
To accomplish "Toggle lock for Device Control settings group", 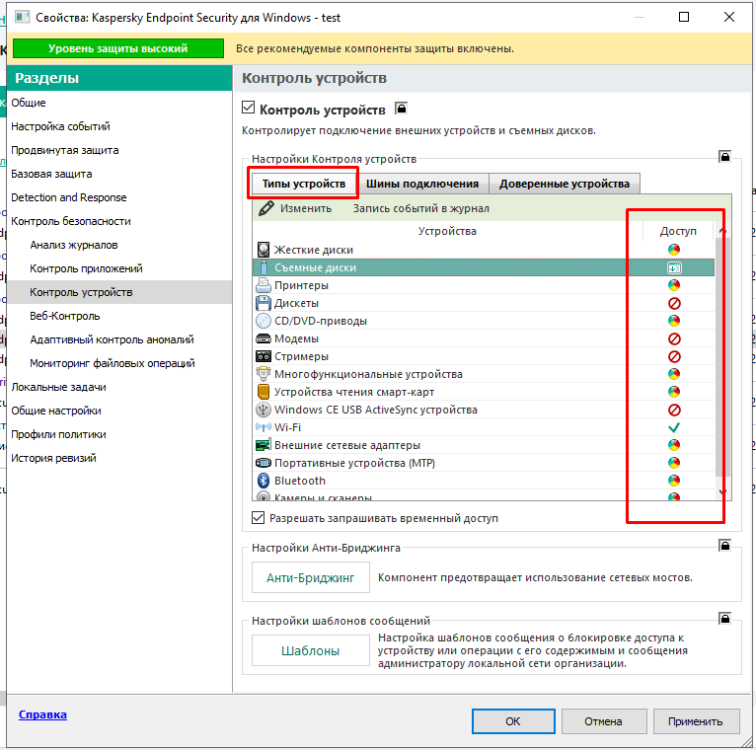I will (725, 156).
